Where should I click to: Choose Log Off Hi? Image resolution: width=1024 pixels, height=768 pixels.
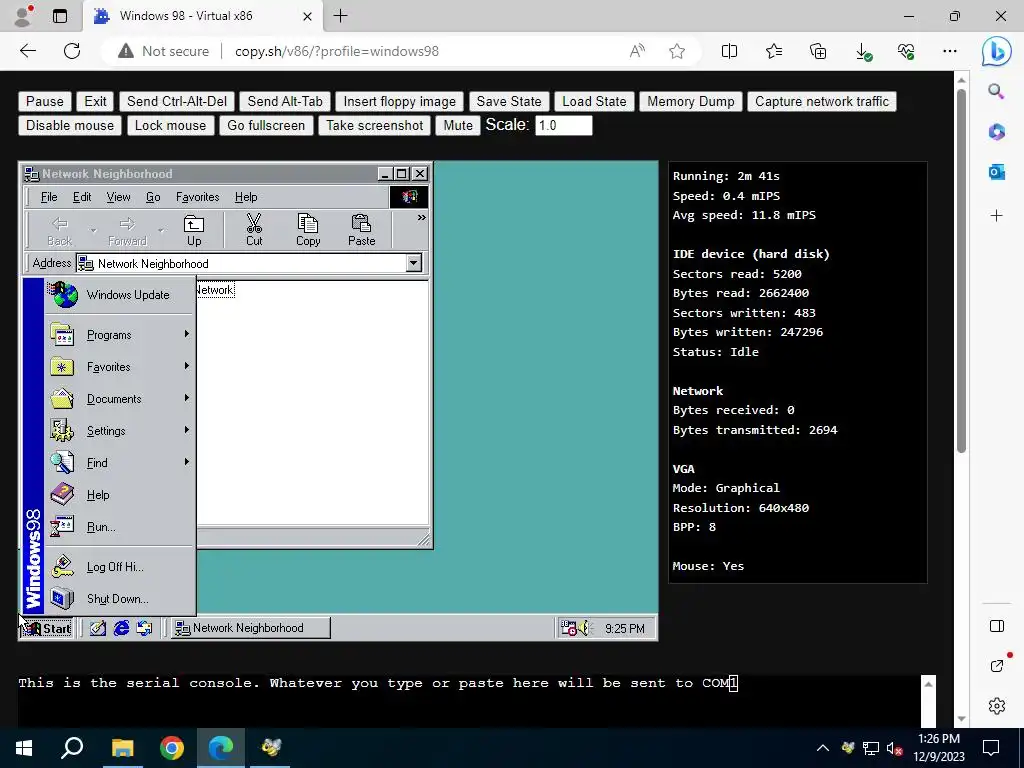(x=120, y=566)
